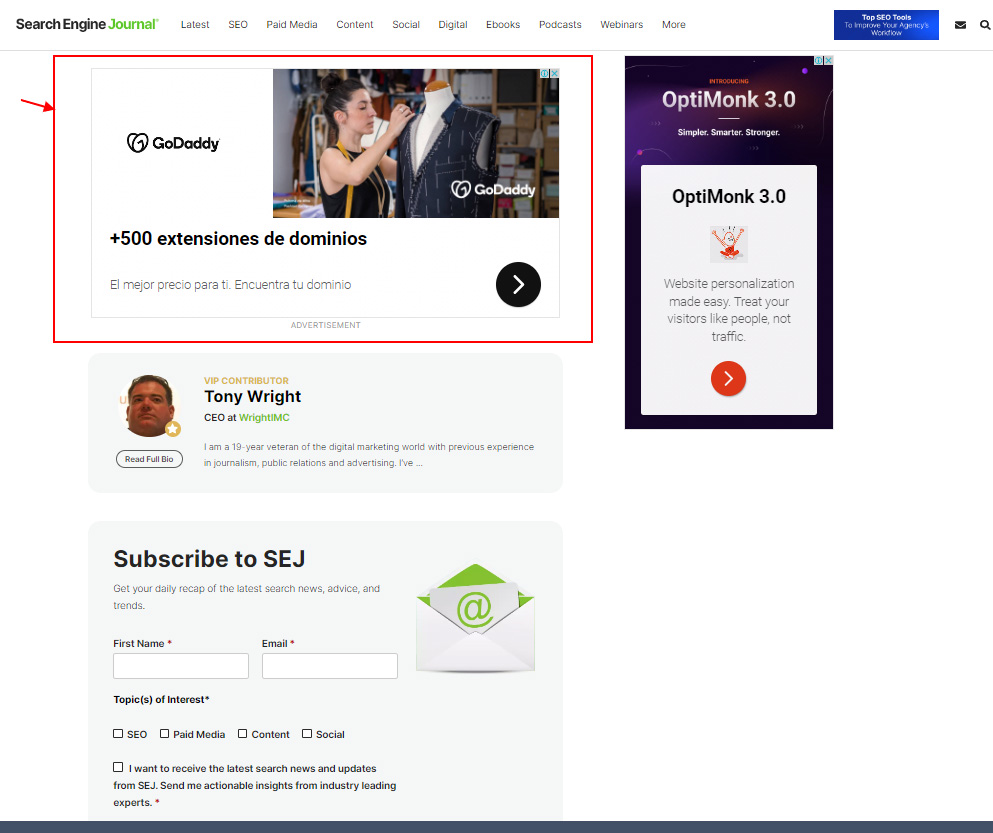Go to Webinars section
This screenshot has width=993, height=833.
pos(621,25)
